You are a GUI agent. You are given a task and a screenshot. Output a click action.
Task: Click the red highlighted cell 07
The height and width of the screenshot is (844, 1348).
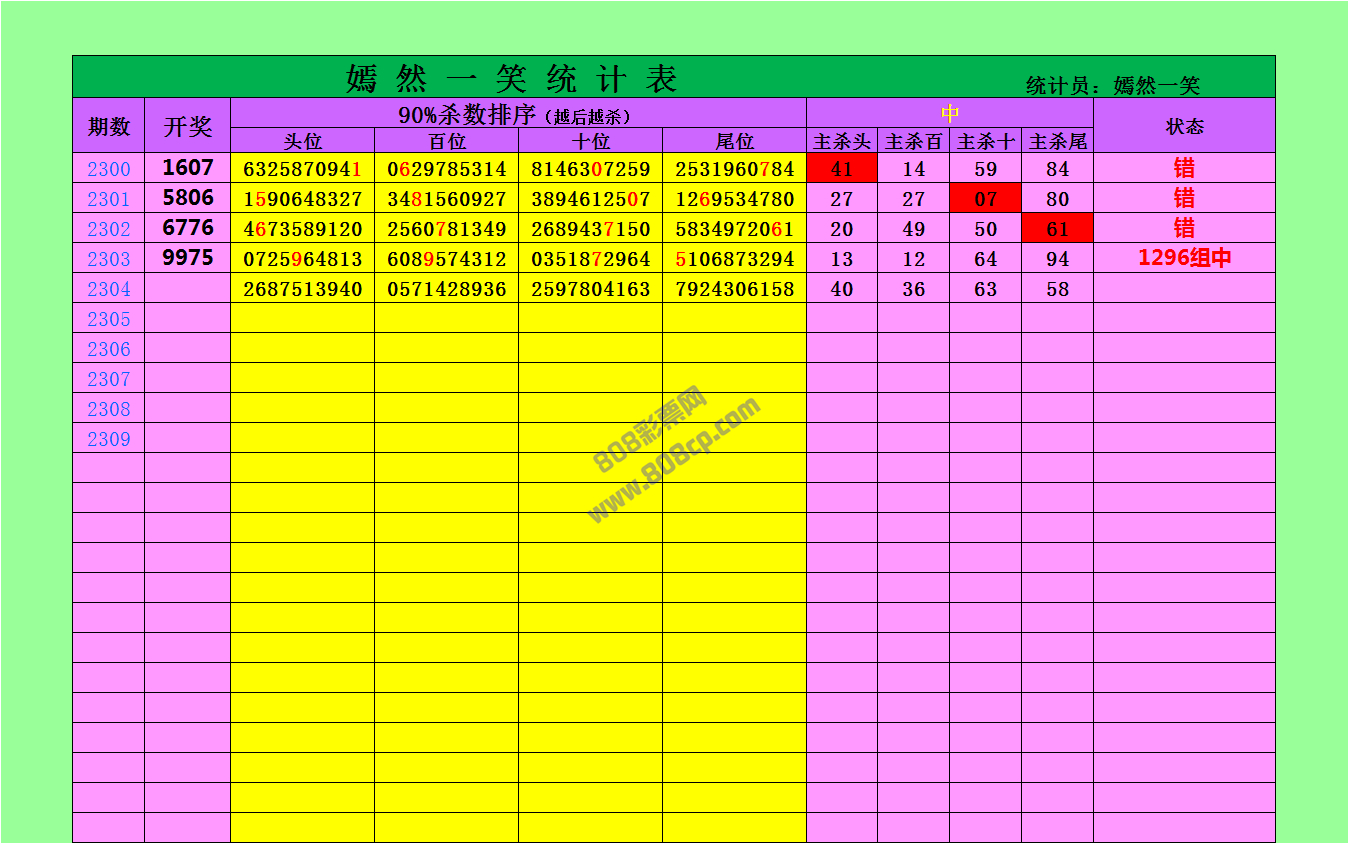point(985,199)
